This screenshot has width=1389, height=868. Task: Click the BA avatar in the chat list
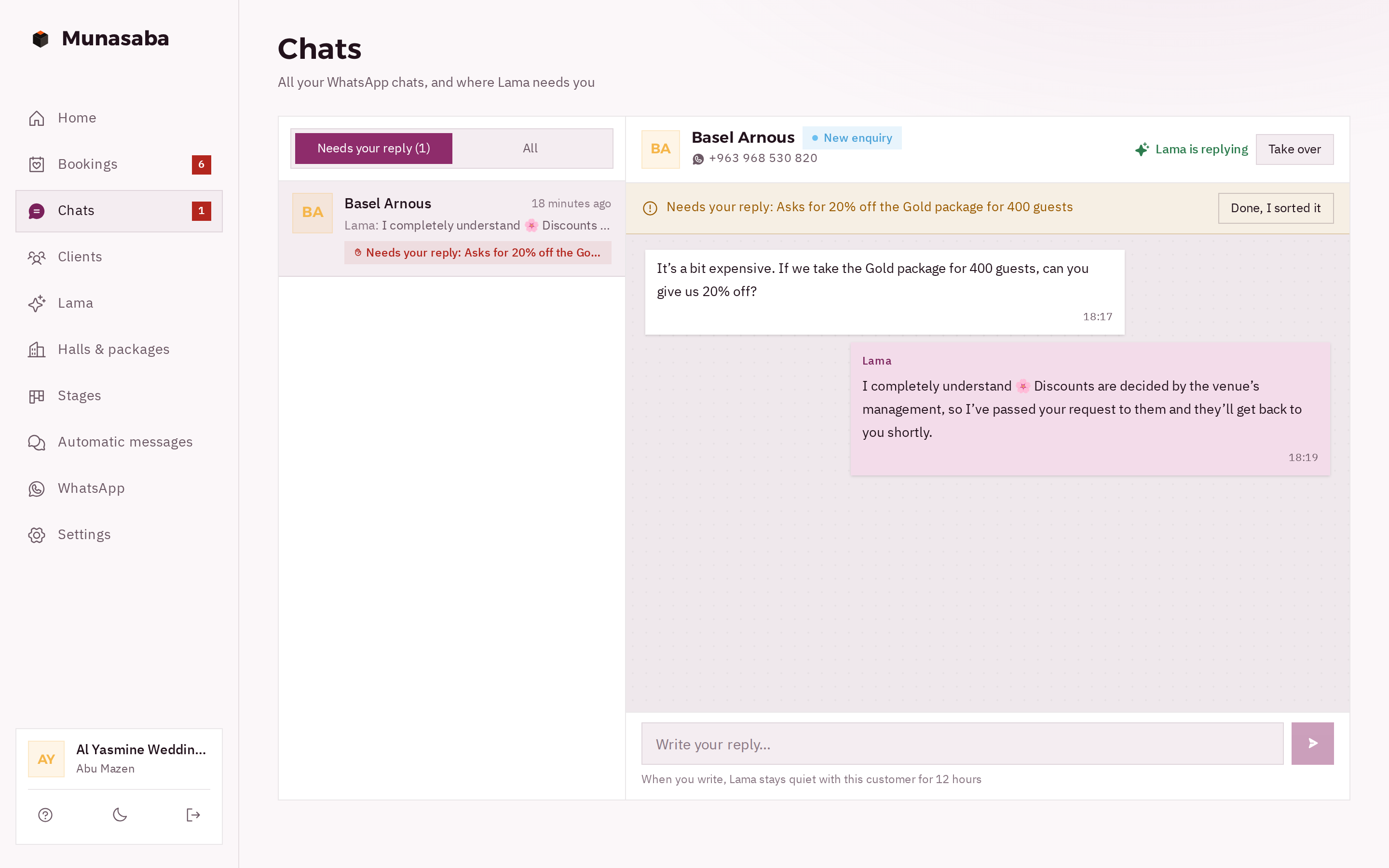[x=312, y=212]
